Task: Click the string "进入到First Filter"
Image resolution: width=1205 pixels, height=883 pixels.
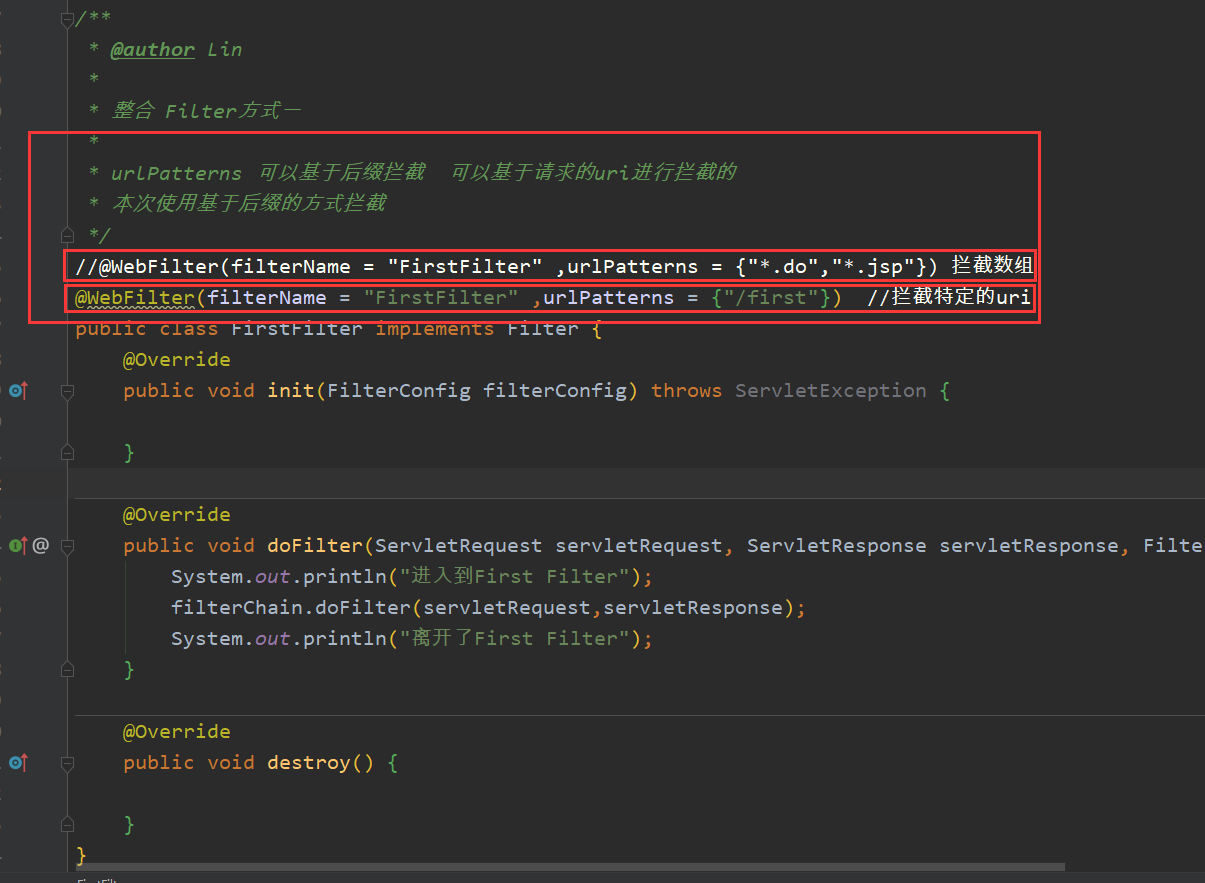Action: pyautogui.click(x=513, y=577)
